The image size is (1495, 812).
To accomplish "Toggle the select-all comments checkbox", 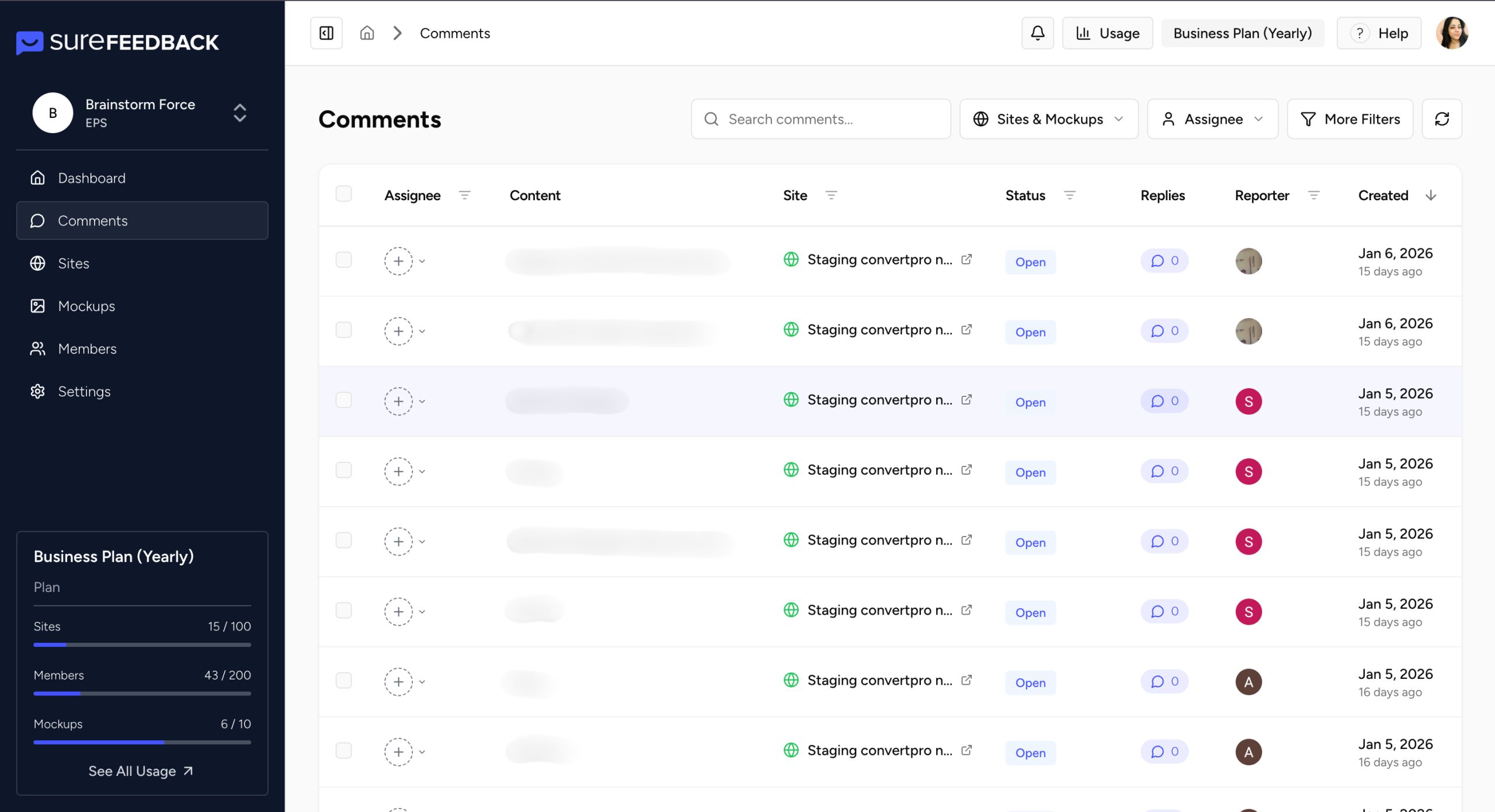I will coord(344,194).
